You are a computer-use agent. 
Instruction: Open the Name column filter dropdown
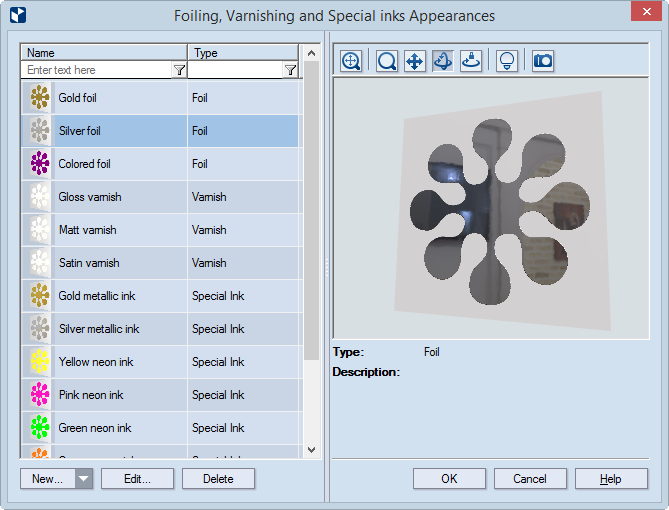tap(179, 70)
